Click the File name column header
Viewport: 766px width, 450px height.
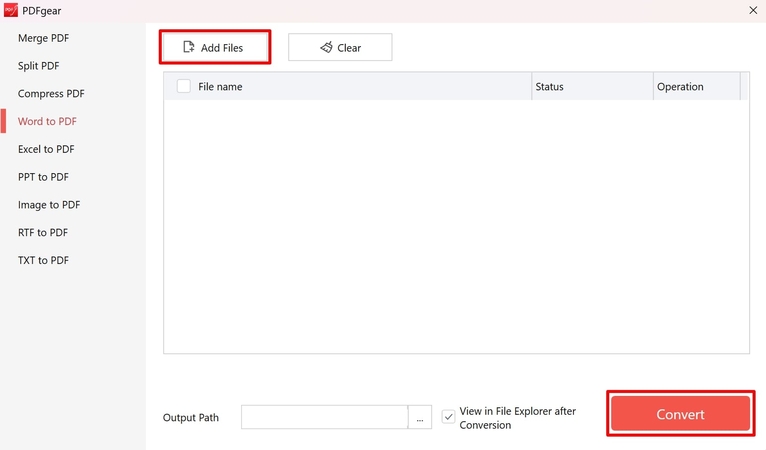tap(220, 87)
